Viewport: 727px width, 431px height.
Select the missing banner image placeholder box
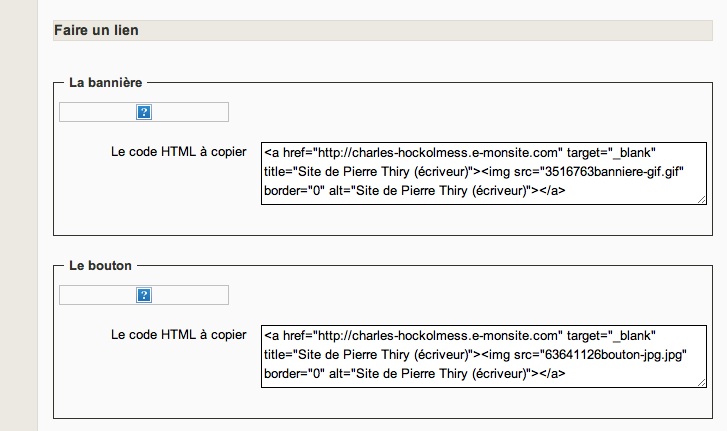[x=144, y=112]
